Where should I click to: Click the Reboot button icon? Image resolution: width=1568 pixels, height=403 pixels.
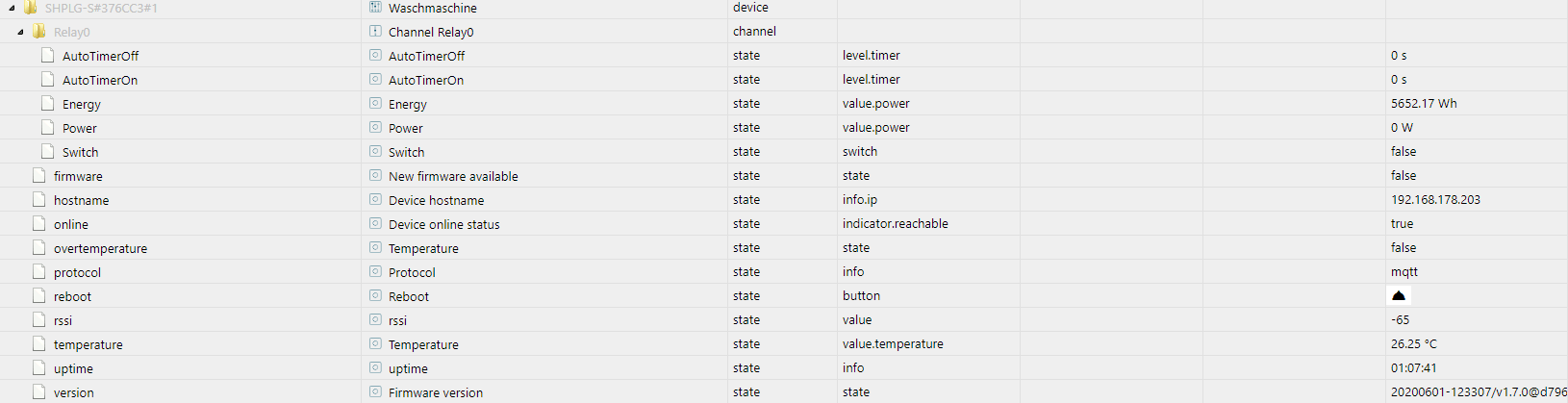1399,295
